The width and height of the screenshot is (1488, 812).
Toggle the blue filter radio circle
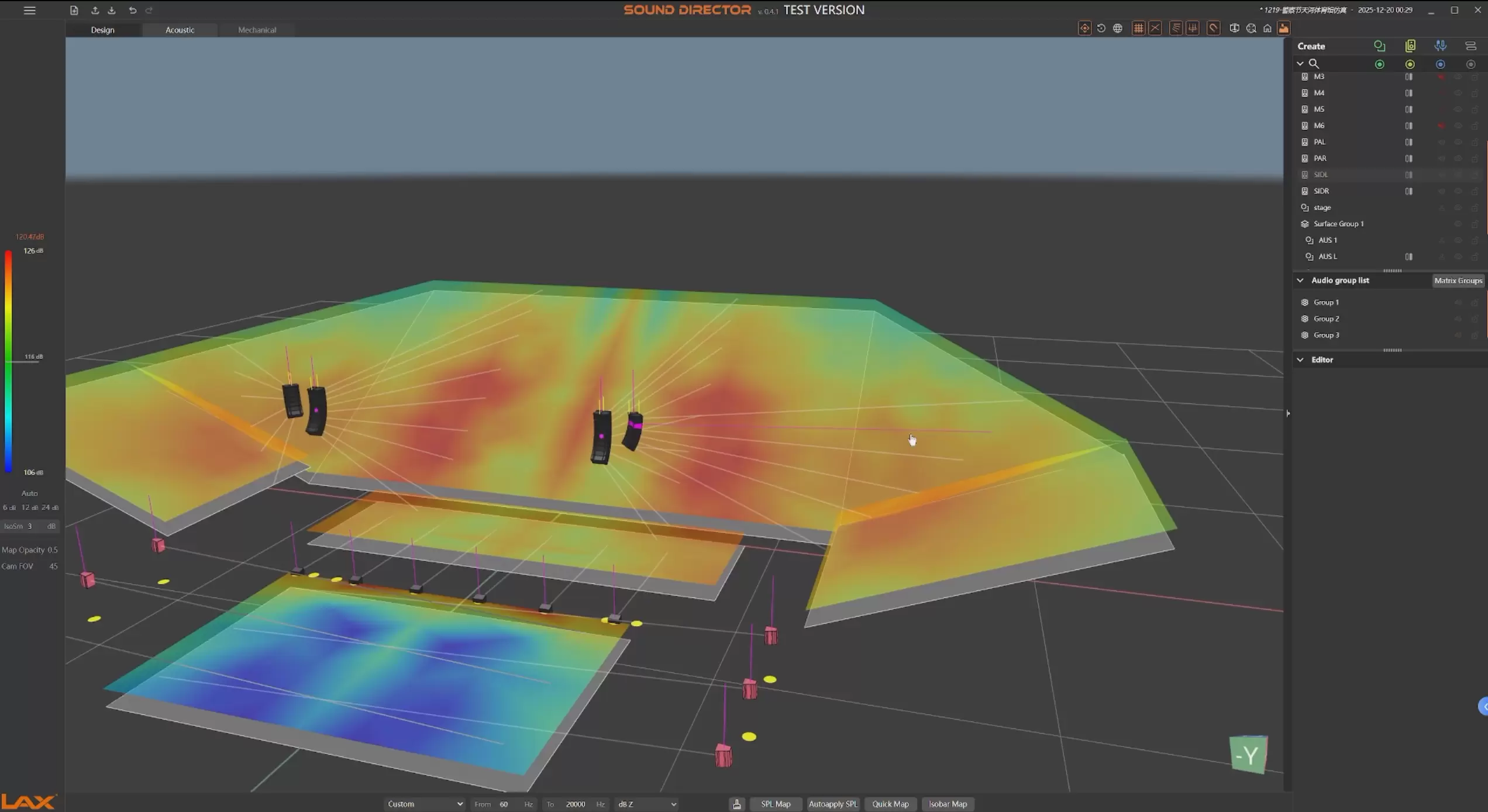(x=1440, y=64)
